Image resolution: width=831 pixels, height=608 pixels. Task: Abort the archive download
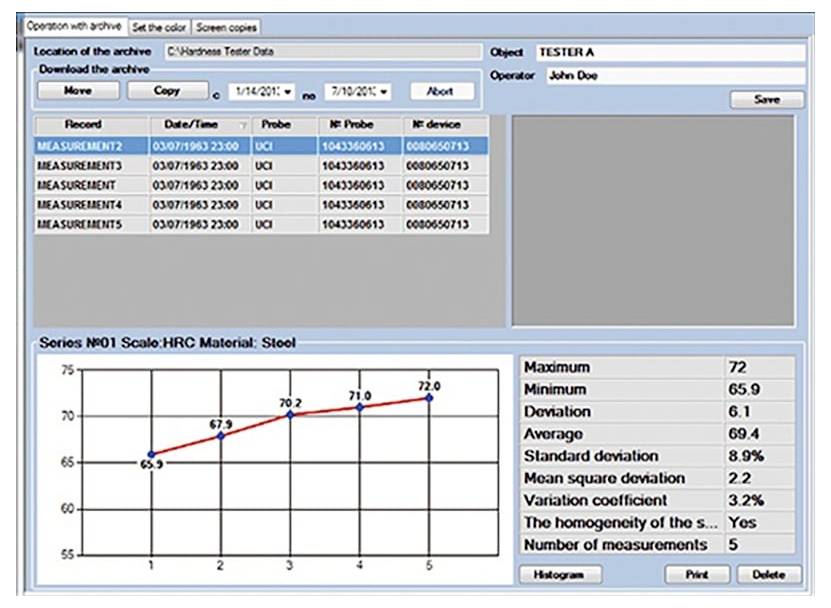[440, 89]
